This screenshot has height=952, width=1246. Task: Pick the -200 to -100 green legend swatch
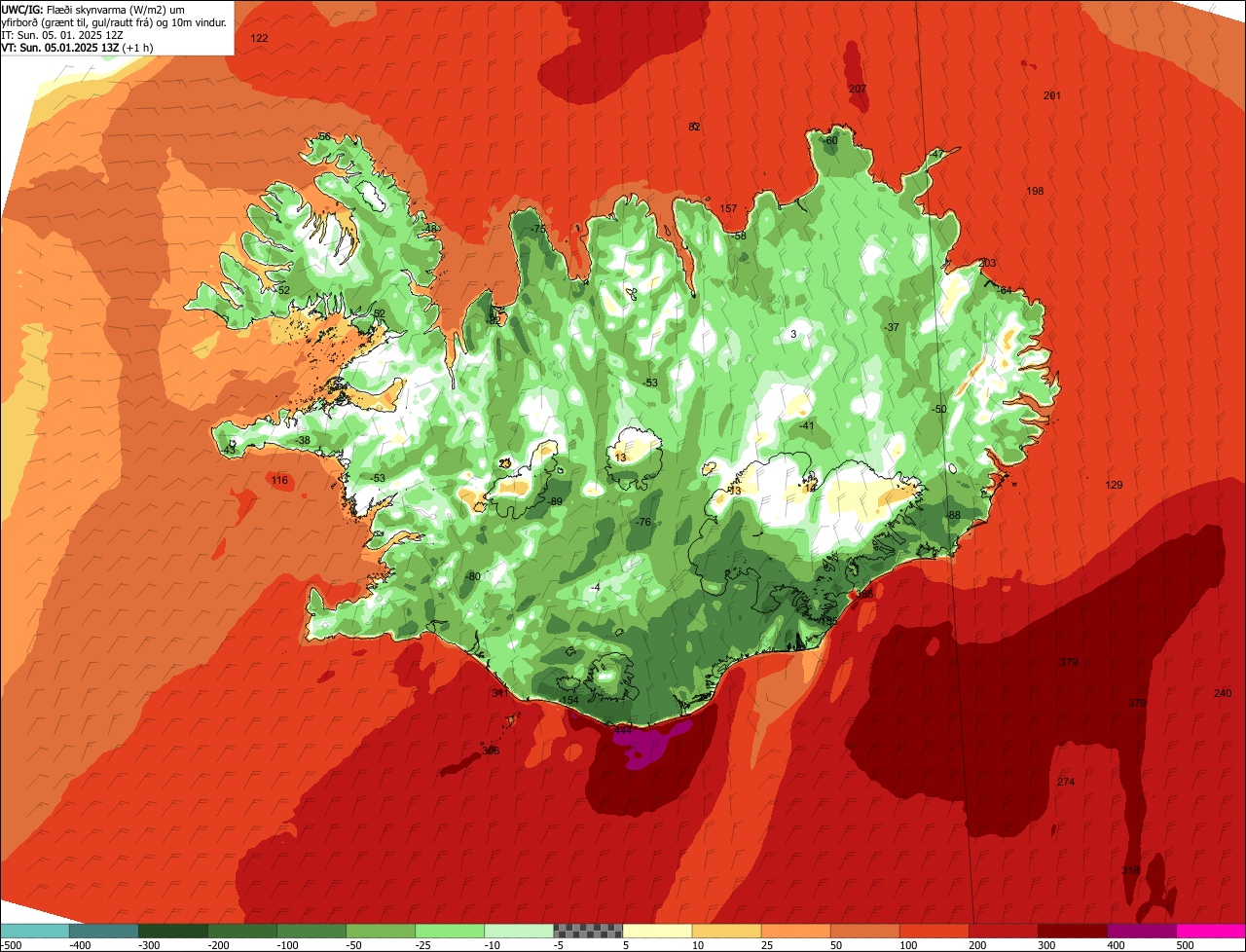pos(241,931)
